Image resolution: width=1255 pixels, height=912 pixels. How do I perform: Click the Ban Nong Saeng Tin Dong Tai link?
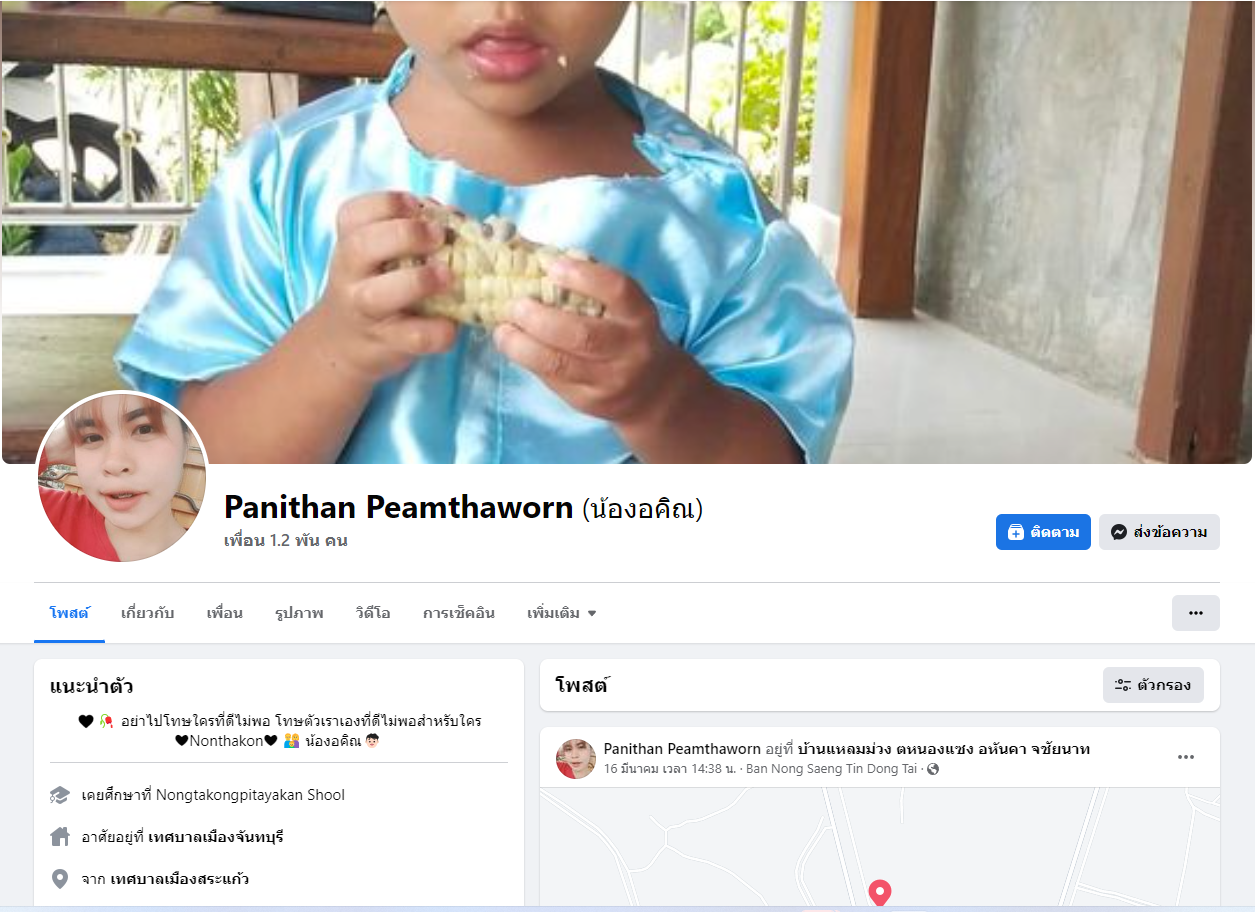click(x=831, y=769)
